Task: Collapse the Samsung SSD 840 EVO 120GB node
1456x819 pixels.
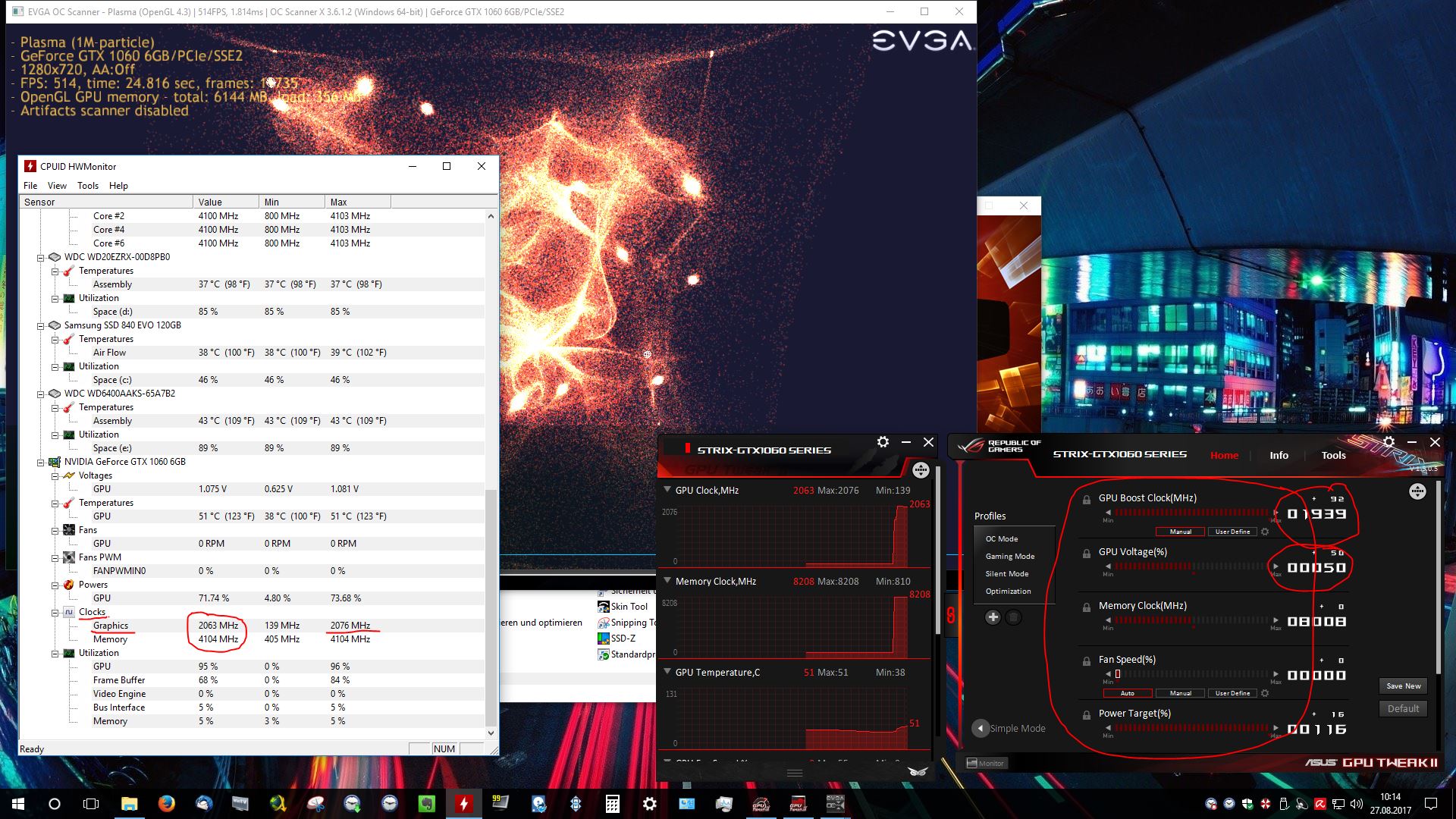Action: tap(41, 325)
